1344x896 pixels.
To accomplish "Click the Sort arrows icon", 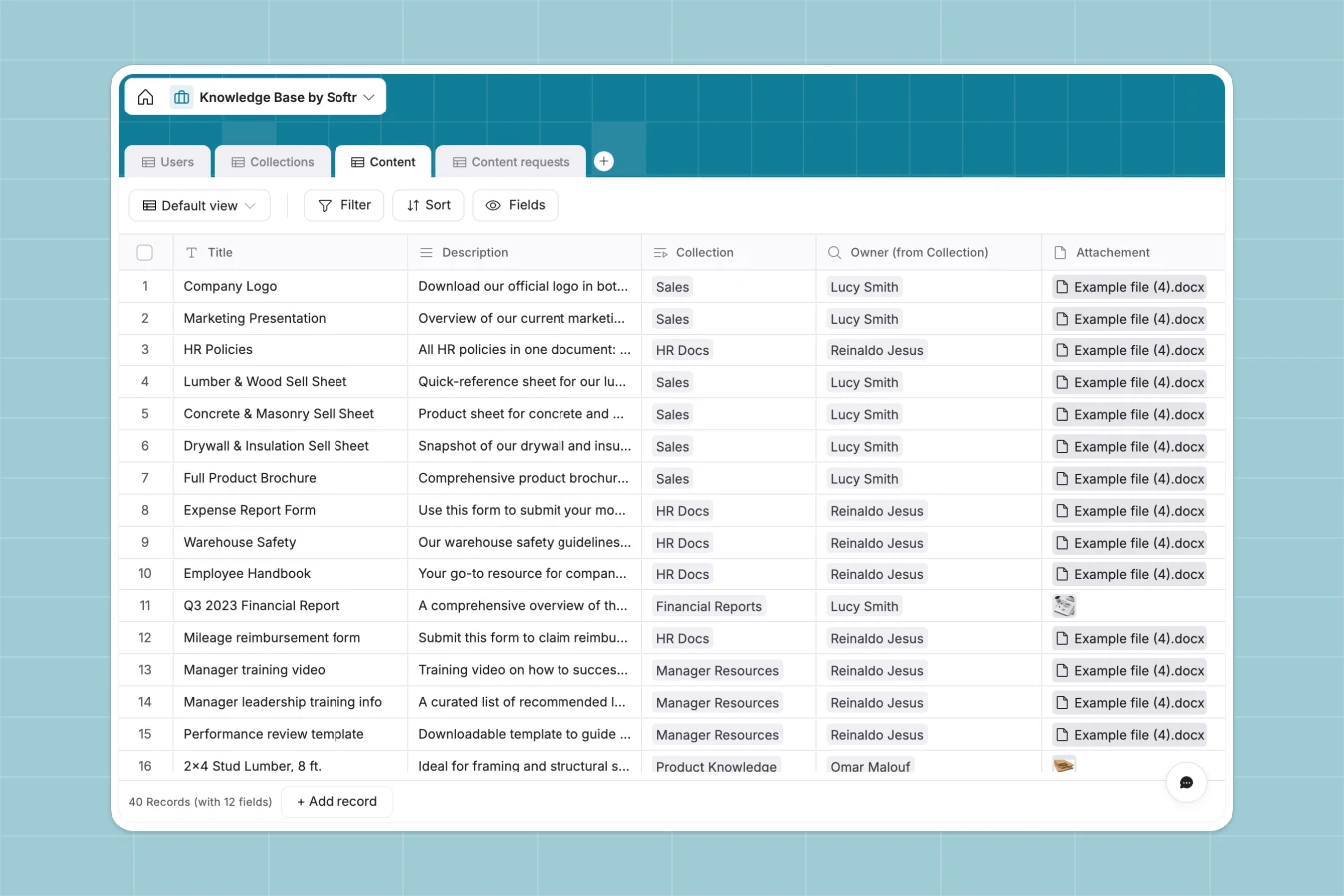I will (411, 205).
